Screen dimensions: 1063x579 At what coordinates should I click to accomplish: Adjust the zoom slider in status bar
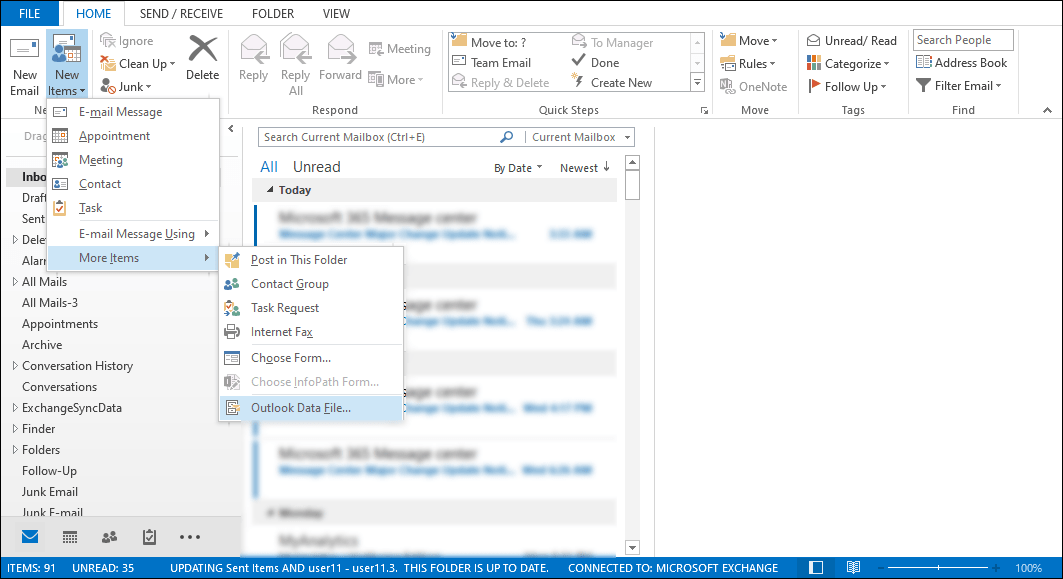click(x=938, y=567)
